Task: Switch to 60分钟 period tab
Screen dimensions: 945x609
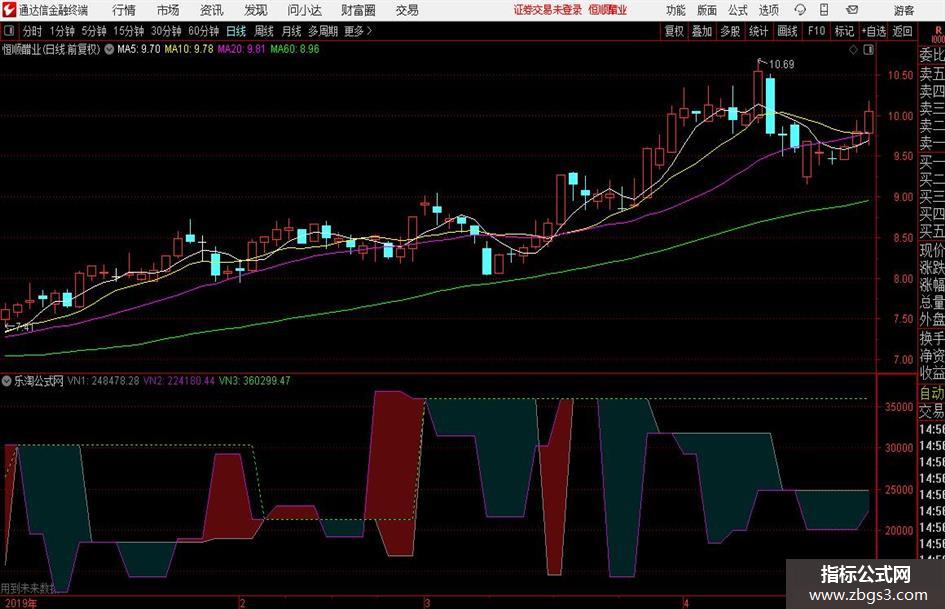Action: [203, 31]
